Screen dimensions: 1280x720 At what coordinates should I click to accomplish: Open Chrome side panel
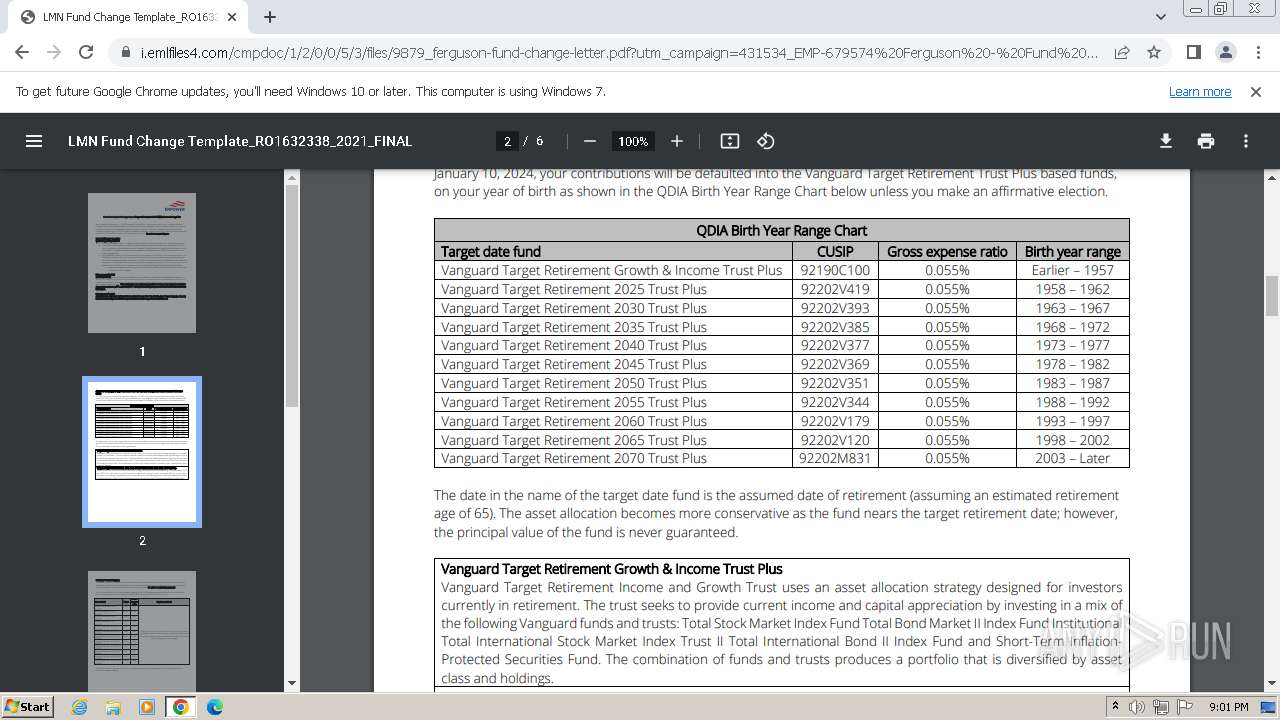1193,52
